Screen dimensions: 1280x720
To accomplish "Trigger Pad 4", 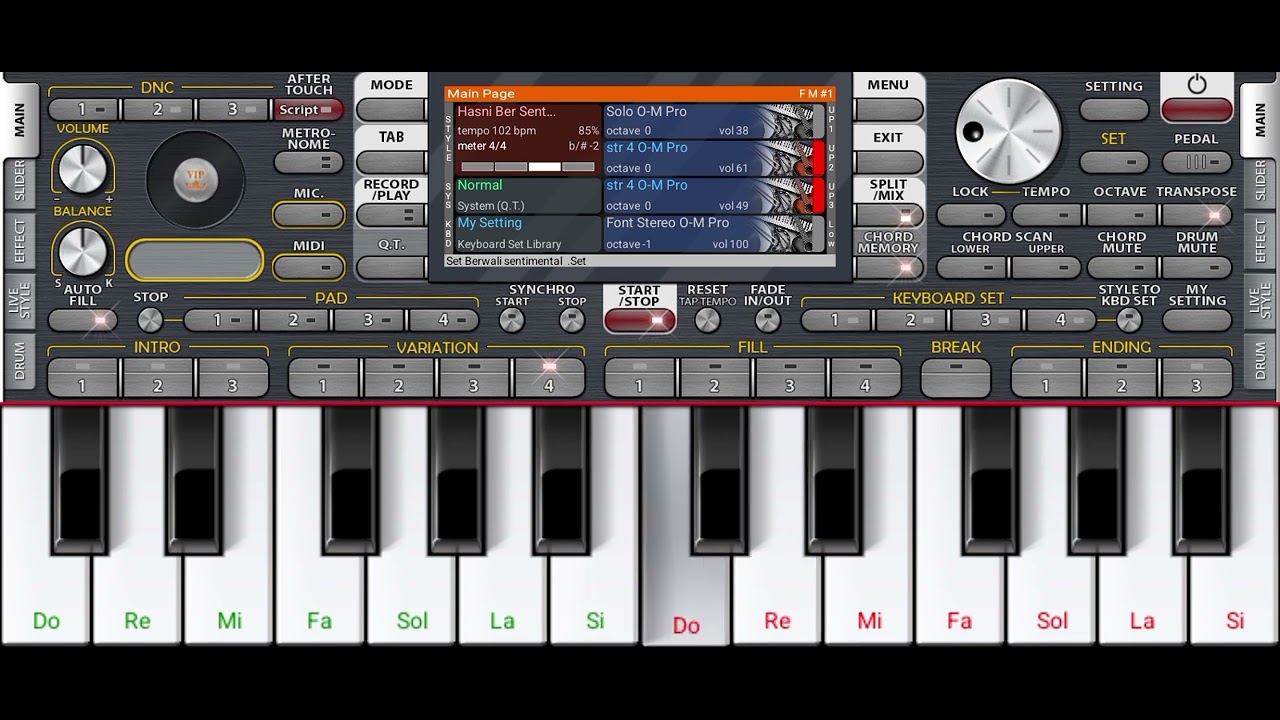I will coord(445,320).
